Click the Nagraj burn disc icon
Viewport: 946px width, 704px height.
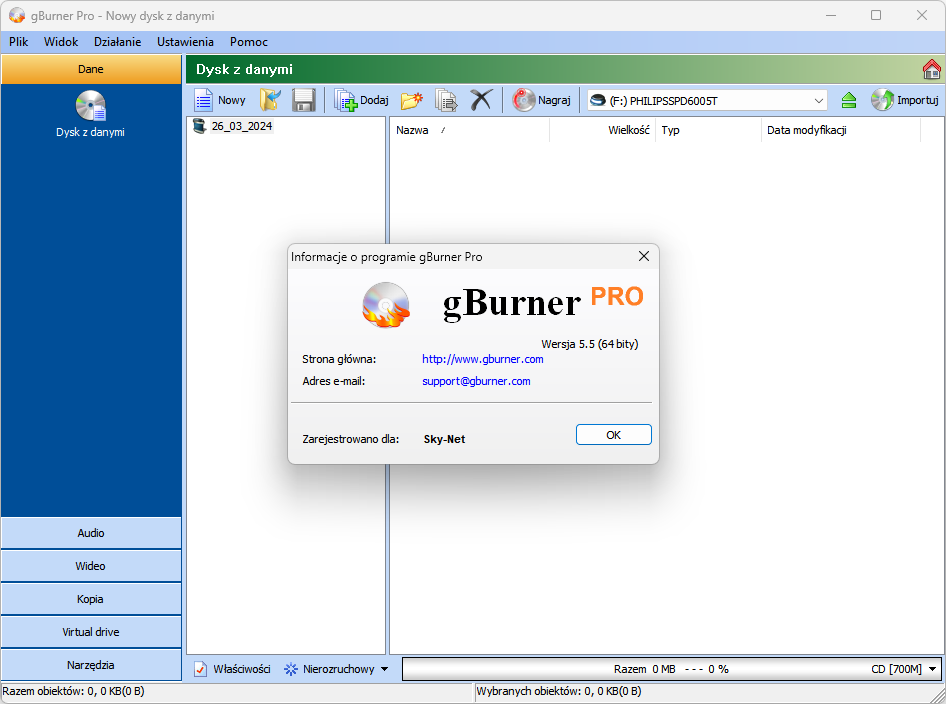tap(524, 100)
